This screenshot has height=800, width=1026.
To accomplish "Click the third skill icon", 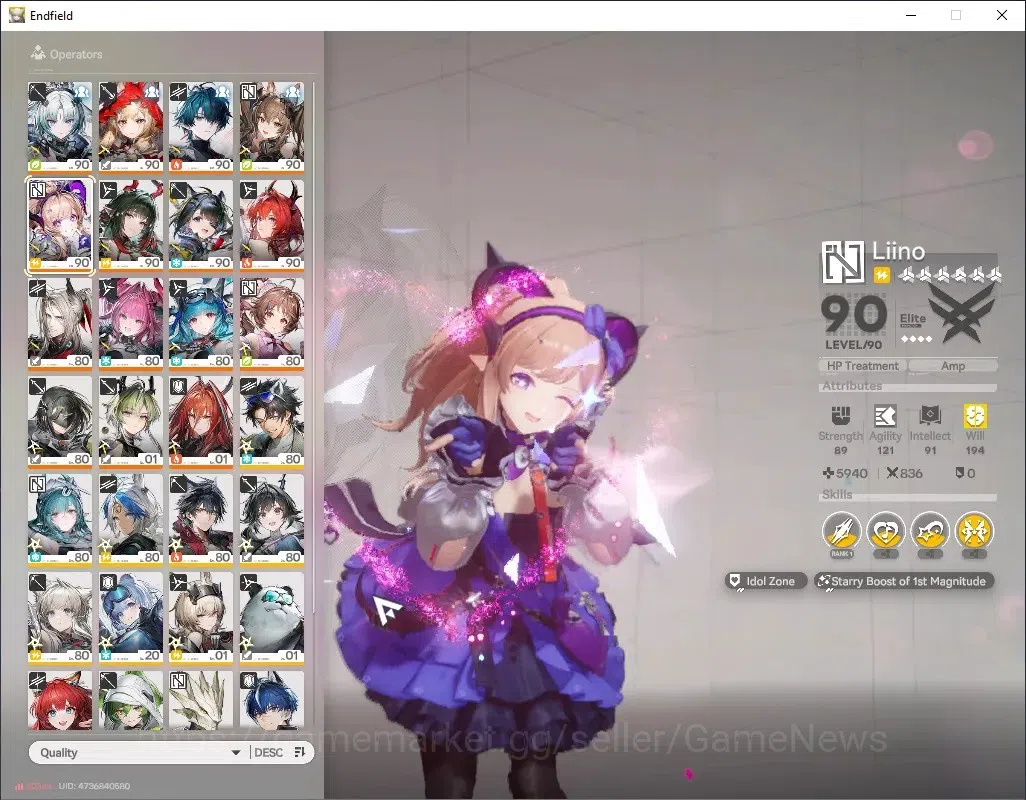I will coord(930,531).
